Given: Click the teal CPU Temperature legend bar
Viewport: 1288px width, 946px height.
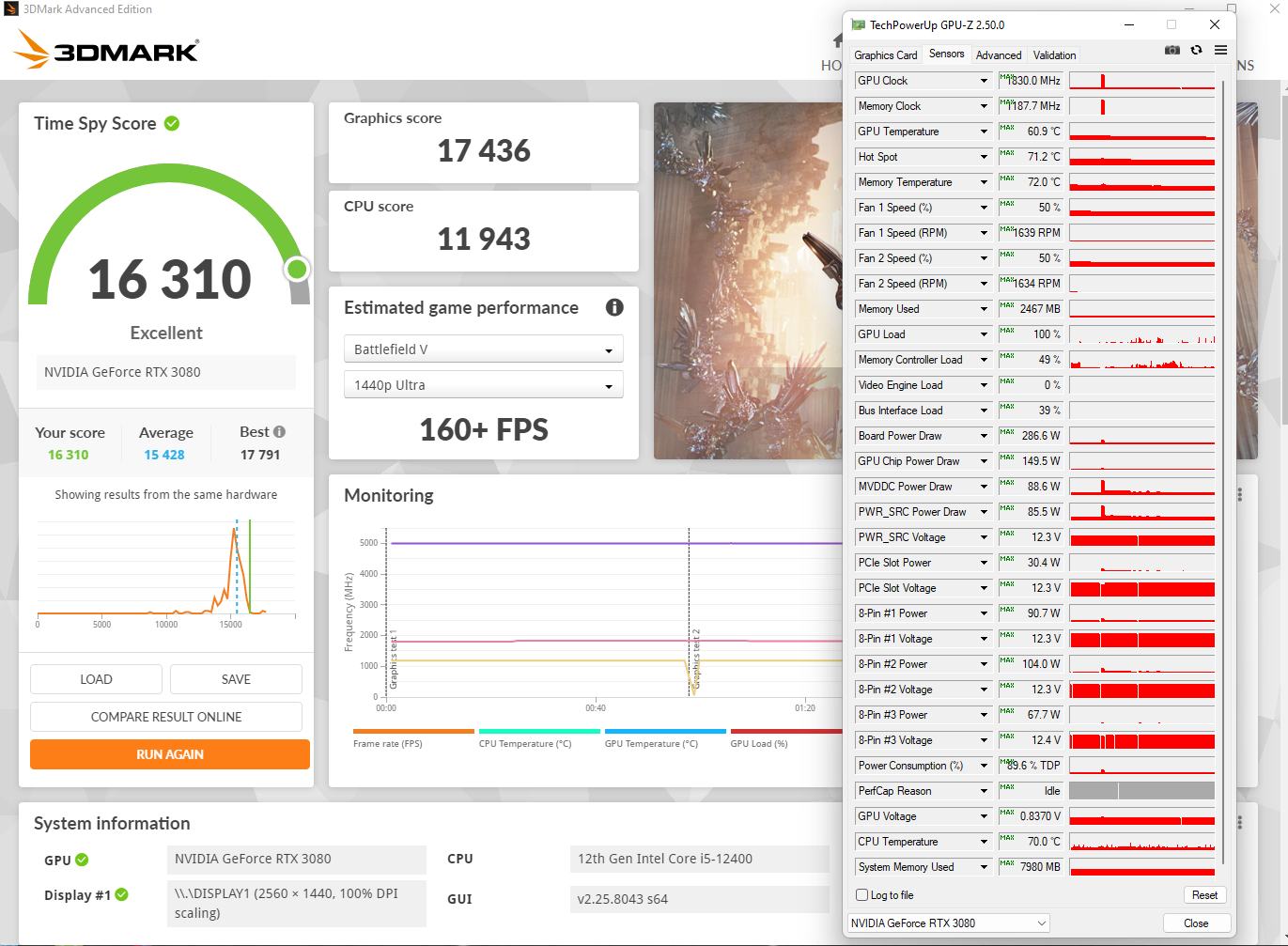Looking at the screenshot, I should coord(539,731).
